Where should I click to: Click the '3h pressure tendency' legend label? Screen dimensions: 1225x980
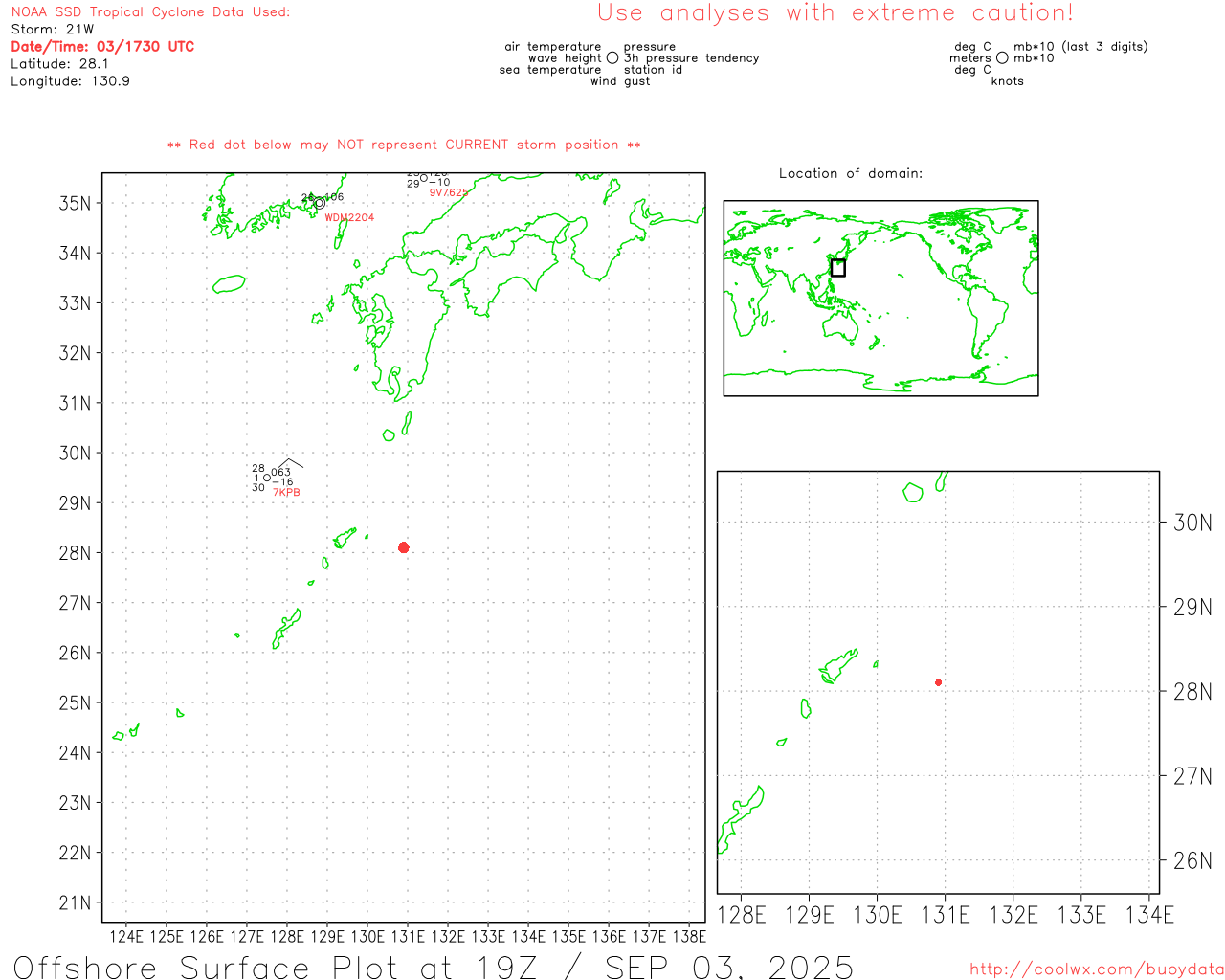[x=692, y=58]
